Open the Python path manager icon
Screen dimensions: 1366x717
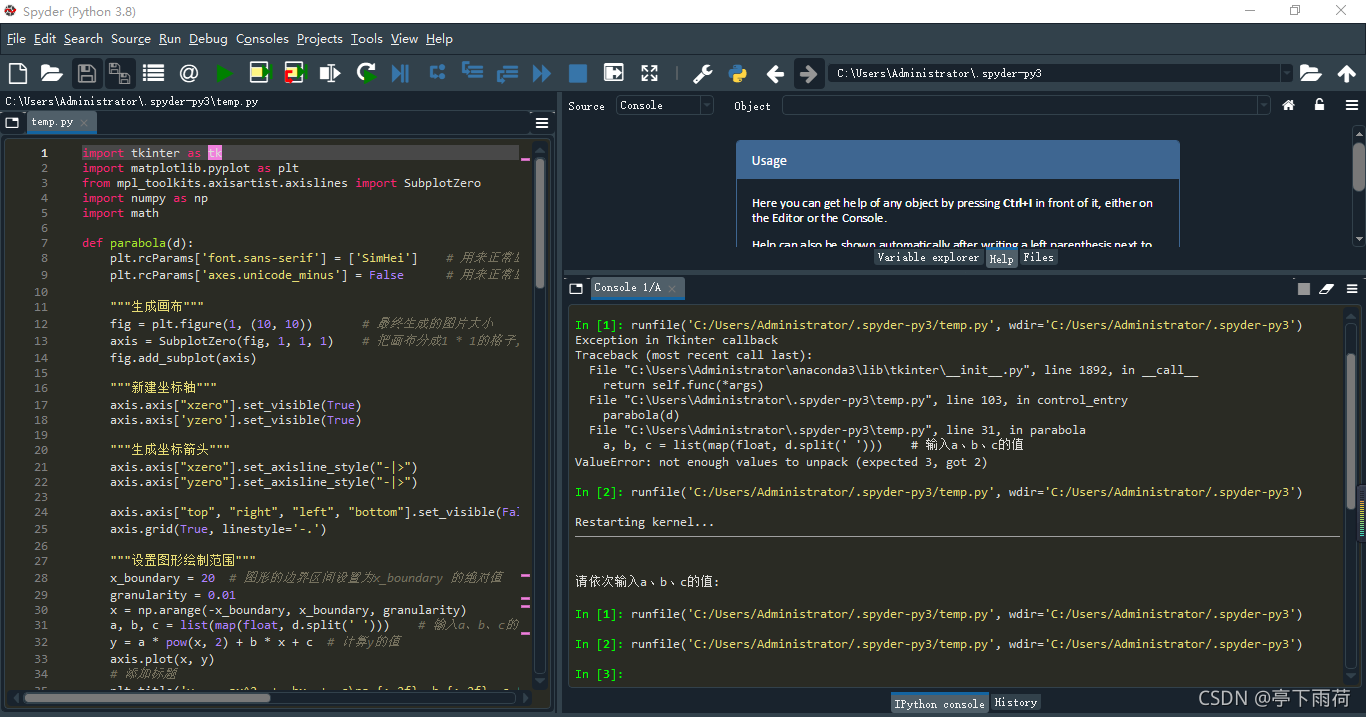coord(738,73)
